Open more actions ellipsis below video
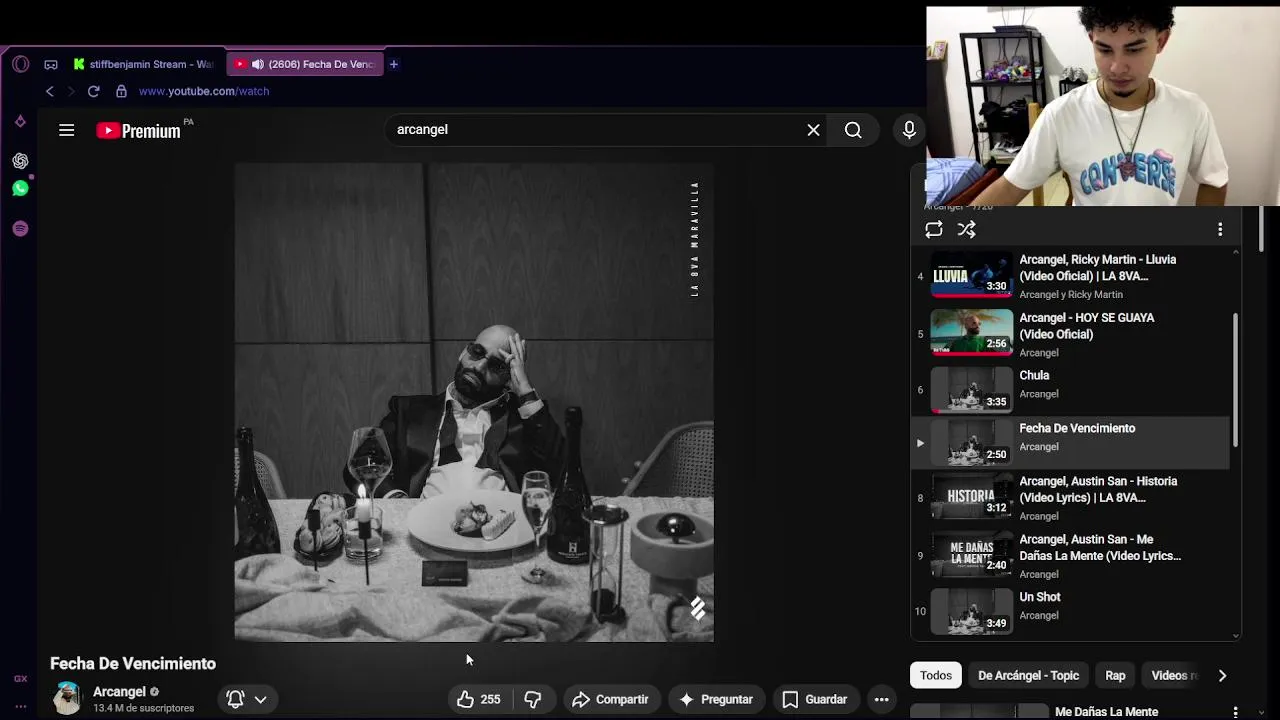The height and width of the screenshot is (720, 1280). click(x=882, y=699)
